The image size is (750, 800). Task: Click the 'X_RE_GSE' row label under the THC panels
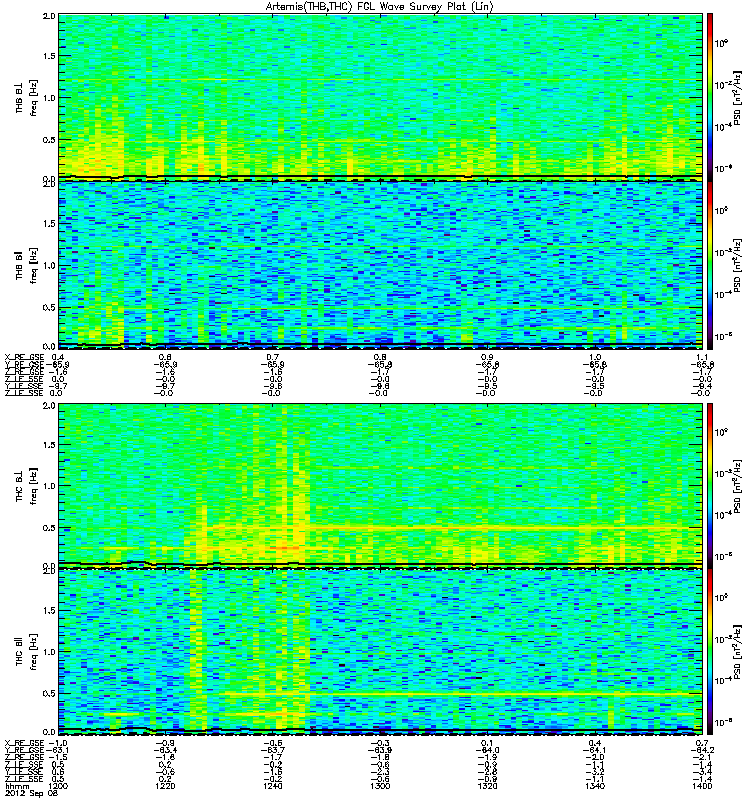tap(24, 743)
